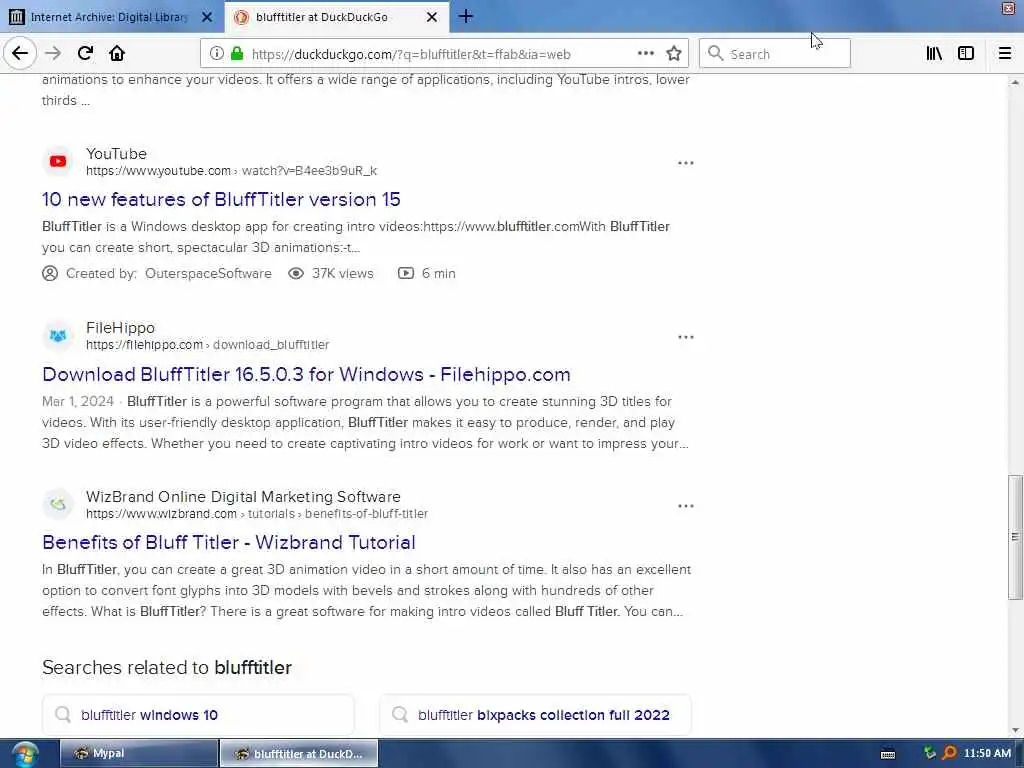Close the Internet Archive tab
Viewport: 1024px width, 768px height.
tap(207, 17)
